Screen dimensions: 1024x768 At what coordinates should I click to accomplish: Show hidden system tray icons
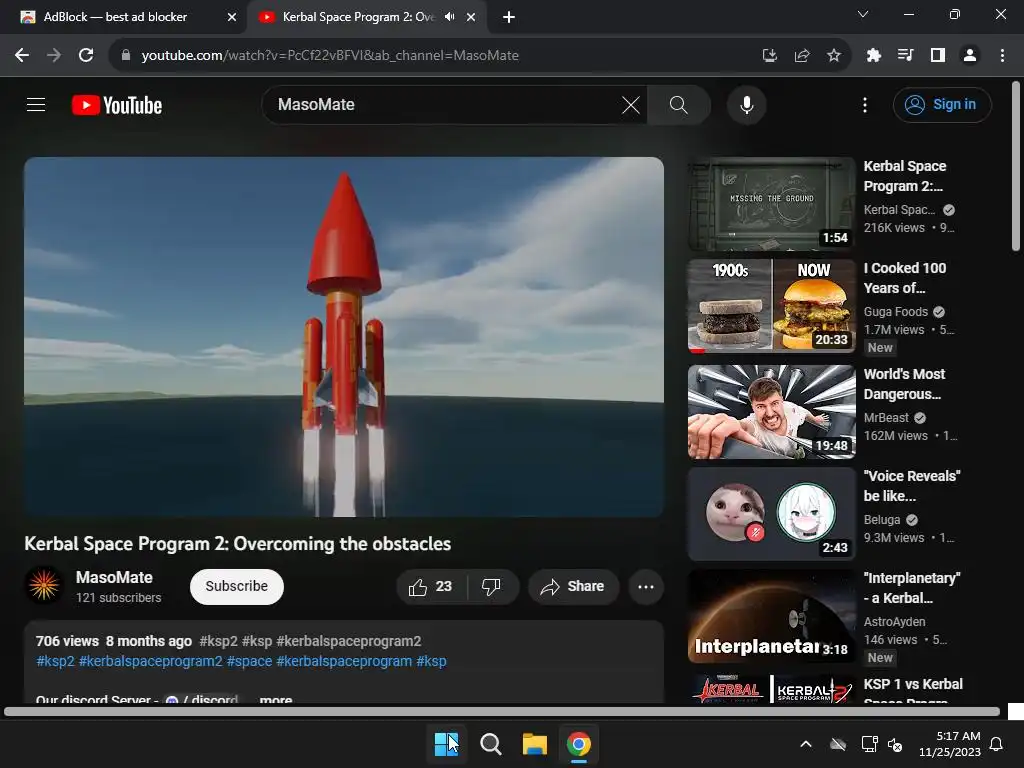[806, 744]
